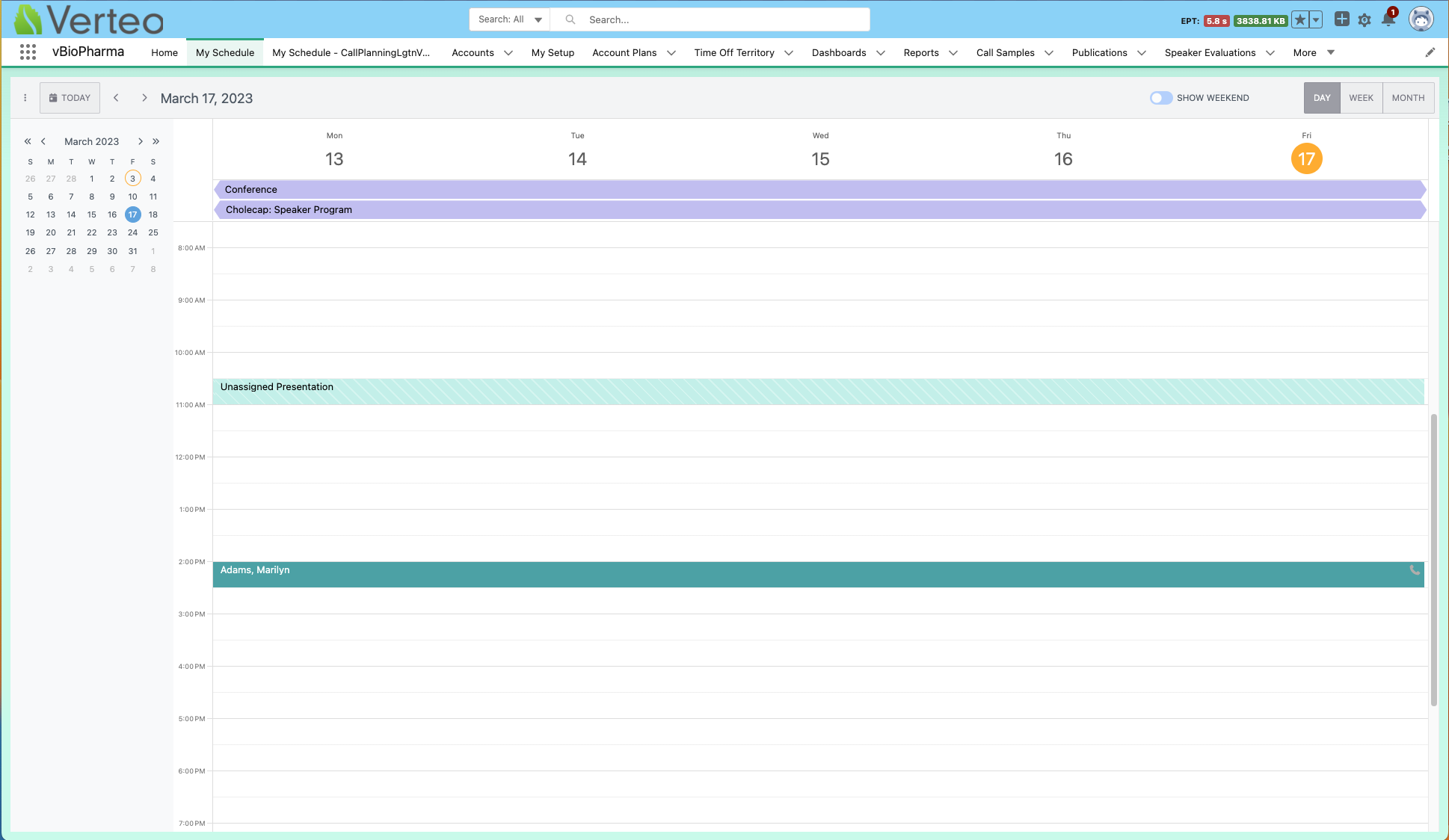1449x840 pixels.
Task: Open the Search: All scope dropdown
Action: click(x=510, y=19)
